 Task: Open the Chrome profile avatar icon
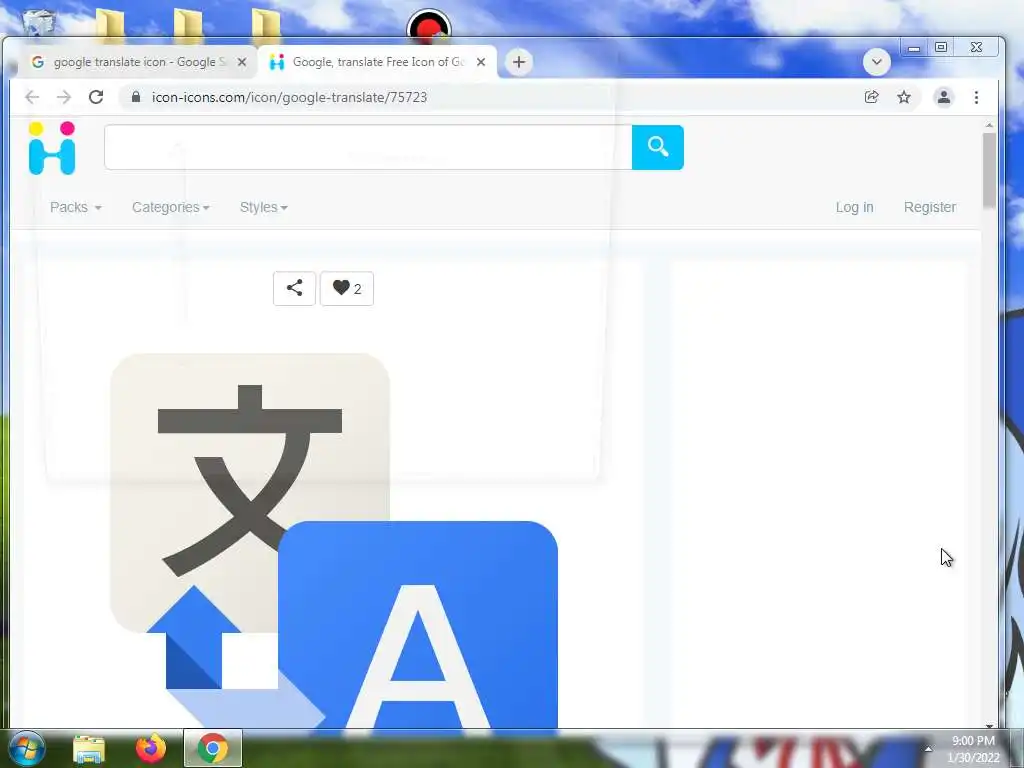[944, 97]
